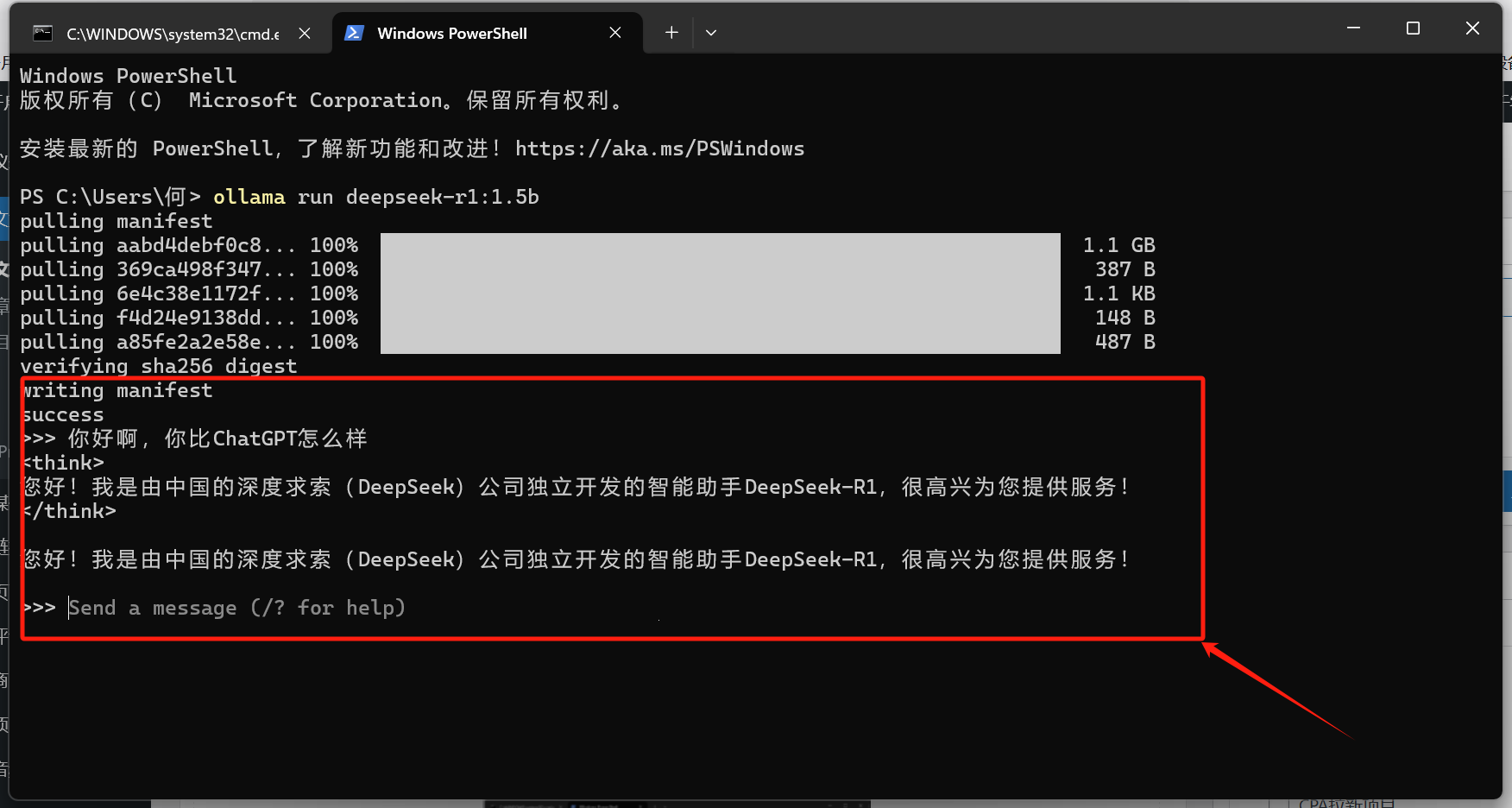Click the 'verifying sha256 digest' line
The image size is (1512, 808).
[x=159, y=366]
